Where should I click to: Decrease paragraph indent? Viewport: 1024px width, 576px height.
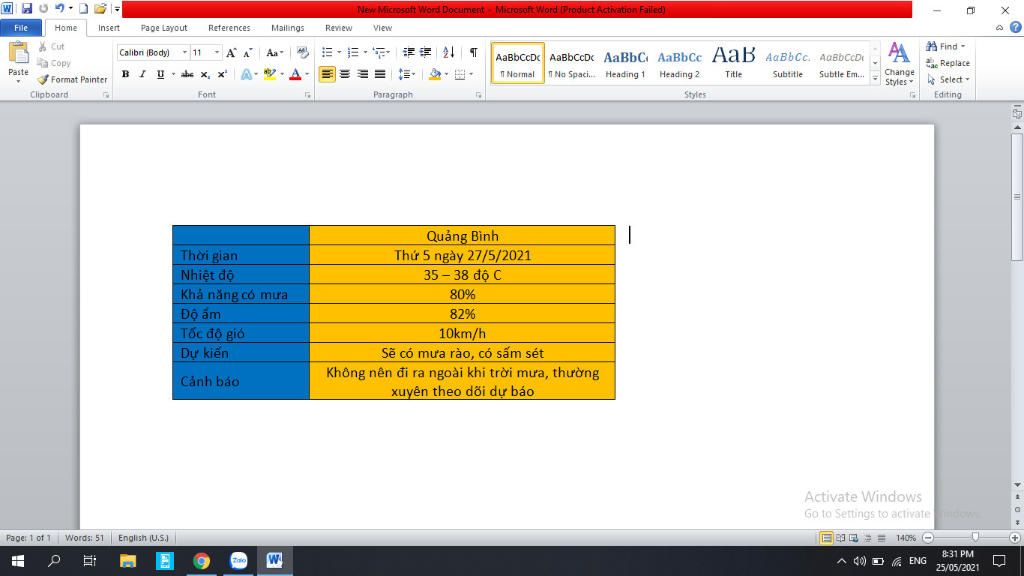point(409,52)
